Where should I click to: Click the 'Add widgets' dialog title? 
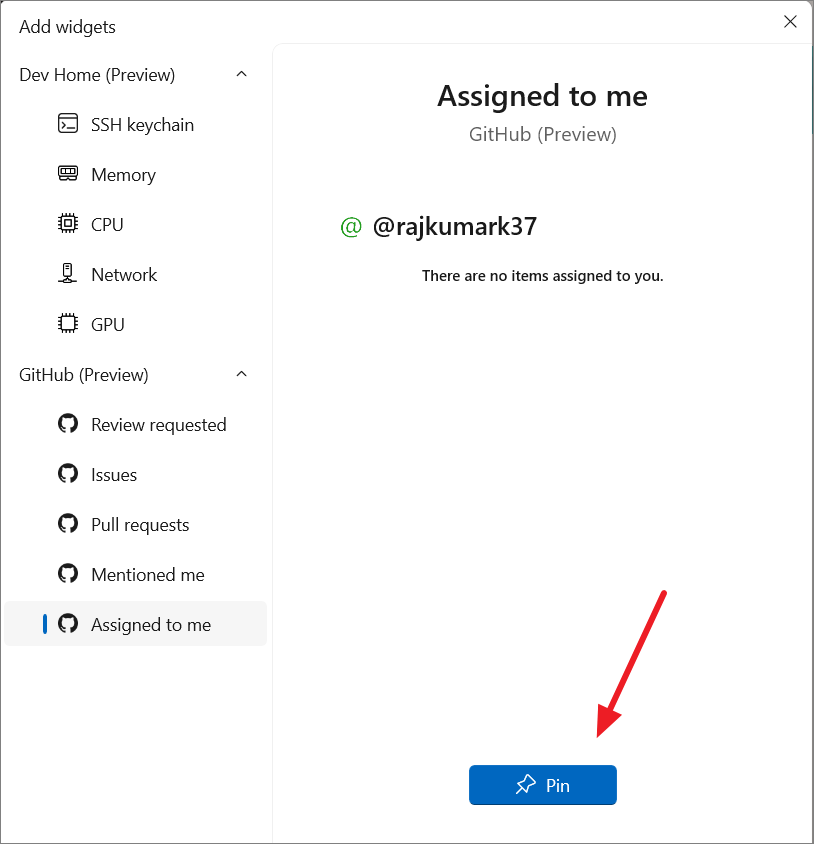coord(67,26)
